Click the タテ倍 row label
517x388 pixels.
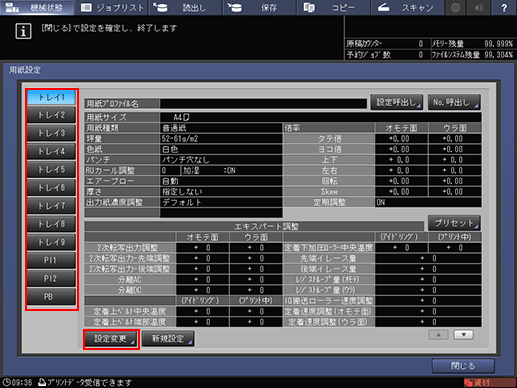coord(329,139)
